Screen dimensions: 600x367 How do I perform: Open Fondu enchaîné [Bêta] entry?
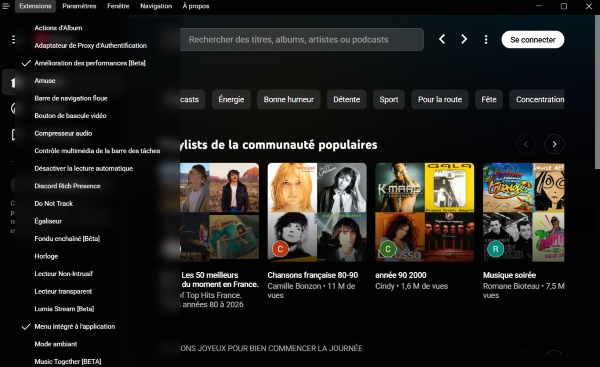pyautogui.click(x=67, y=239)
